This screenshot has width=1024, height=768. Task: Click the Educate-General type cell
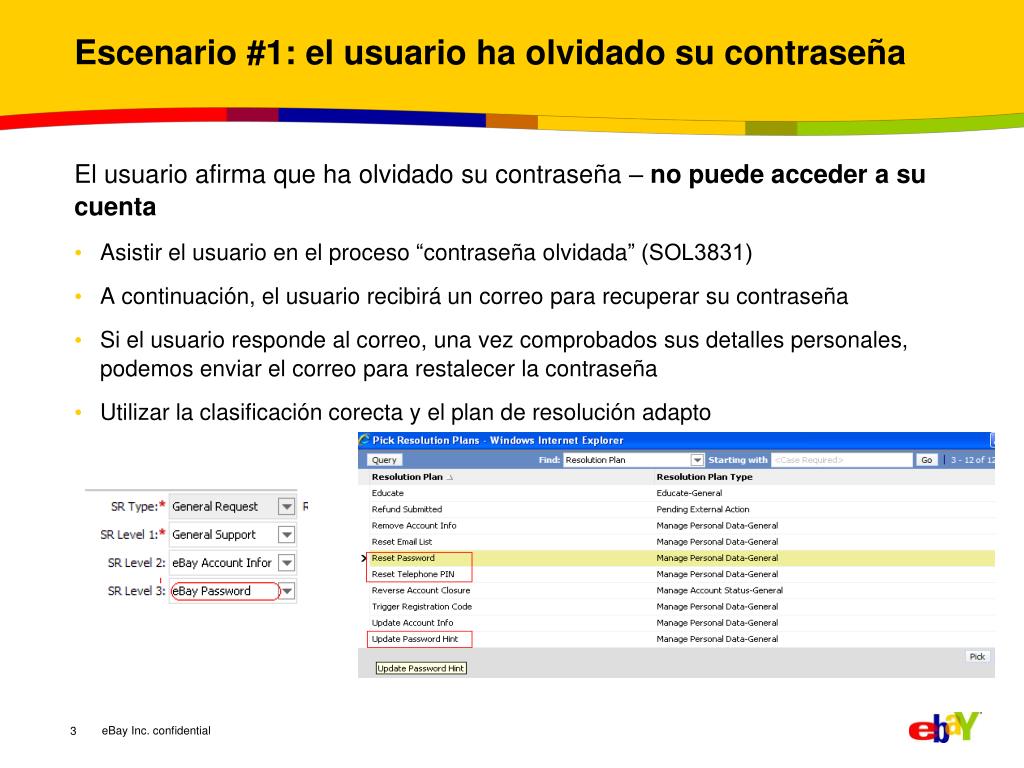coord(689,493)
